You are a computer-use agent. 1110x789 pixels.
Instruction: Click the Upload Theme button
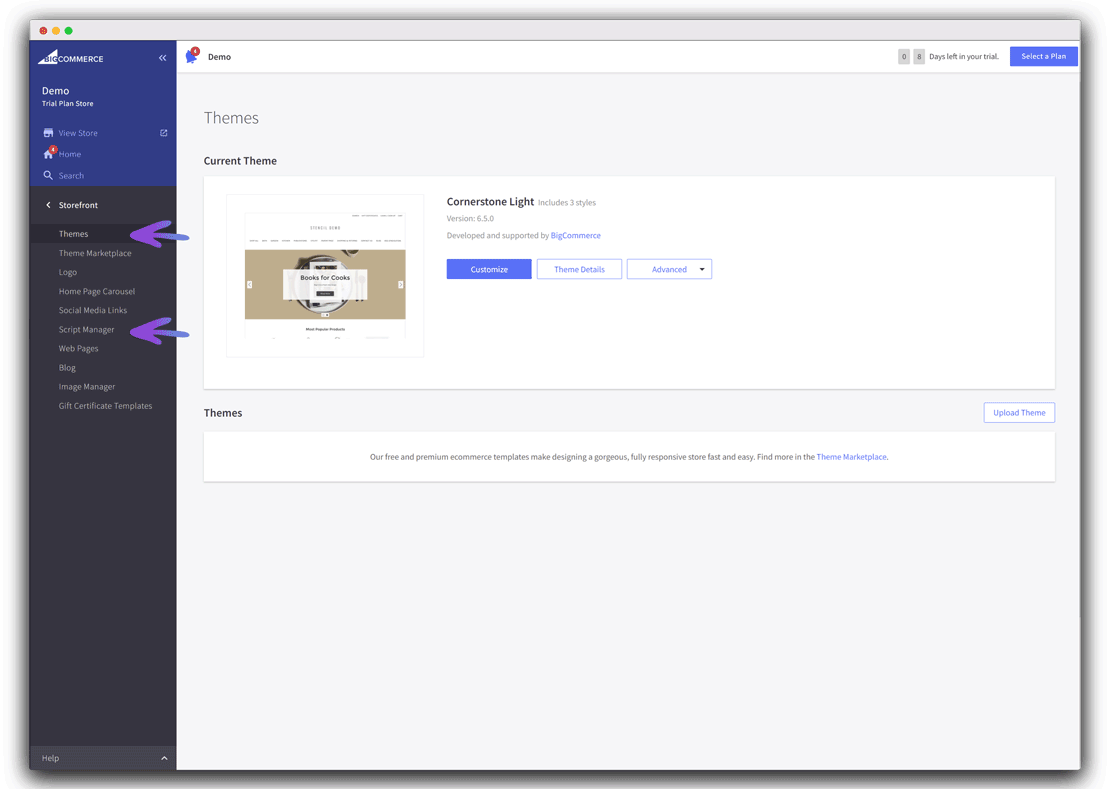pyautogui.click(x=1019, y=412)
